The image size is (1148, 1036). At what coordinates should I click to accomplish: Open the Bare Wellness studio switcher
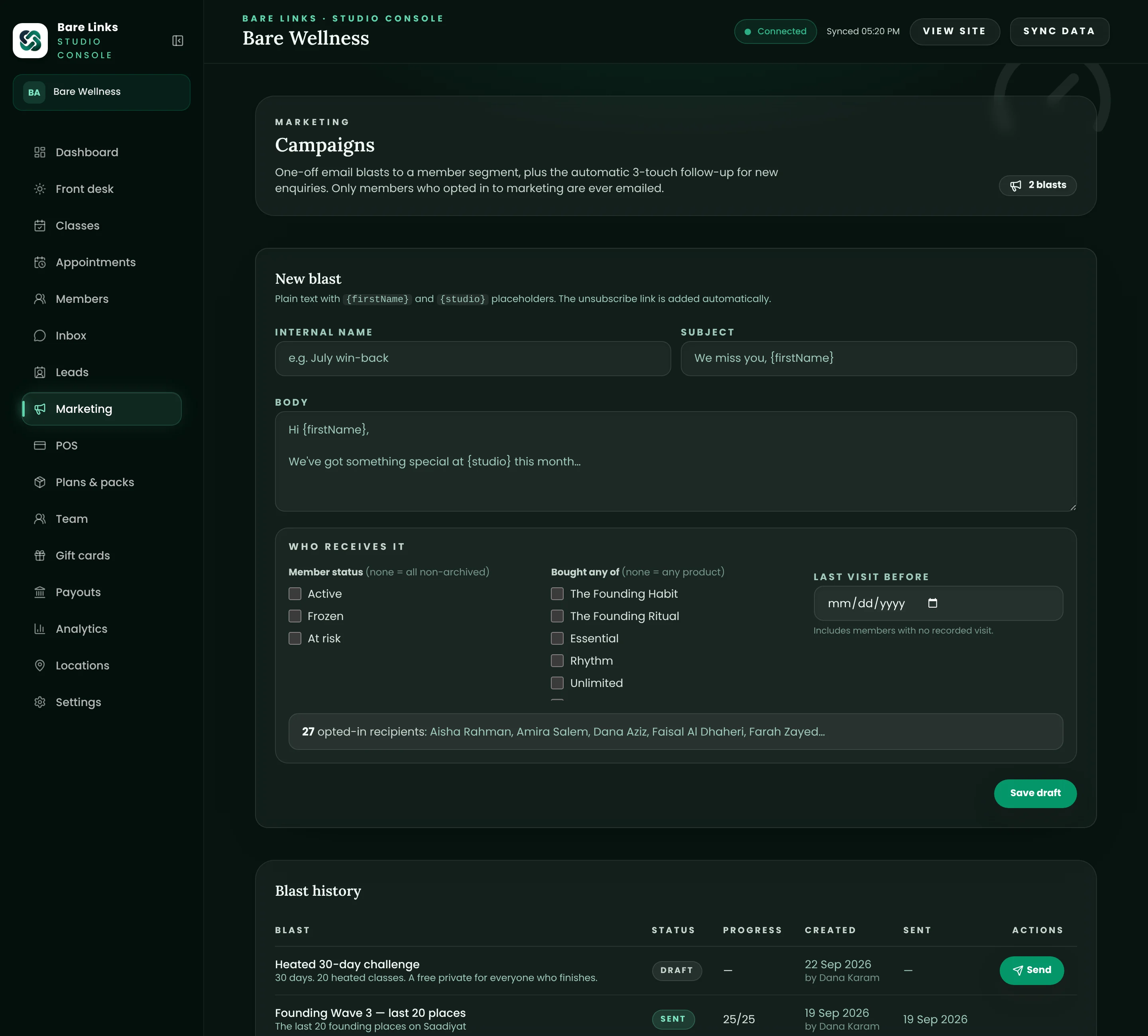101,92
